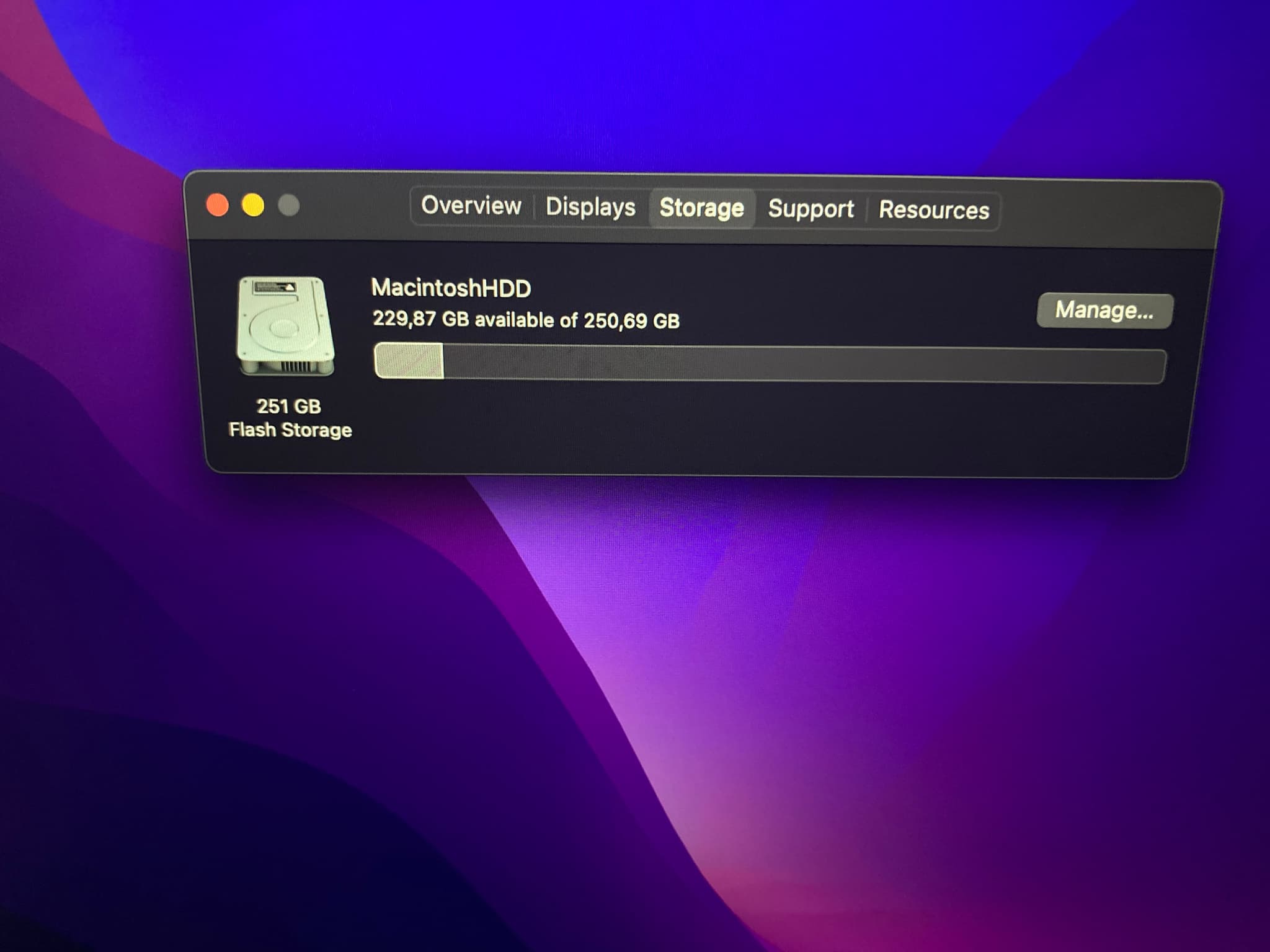
Task: Click the 'Flash Storage' label
Action: point(290,430)
